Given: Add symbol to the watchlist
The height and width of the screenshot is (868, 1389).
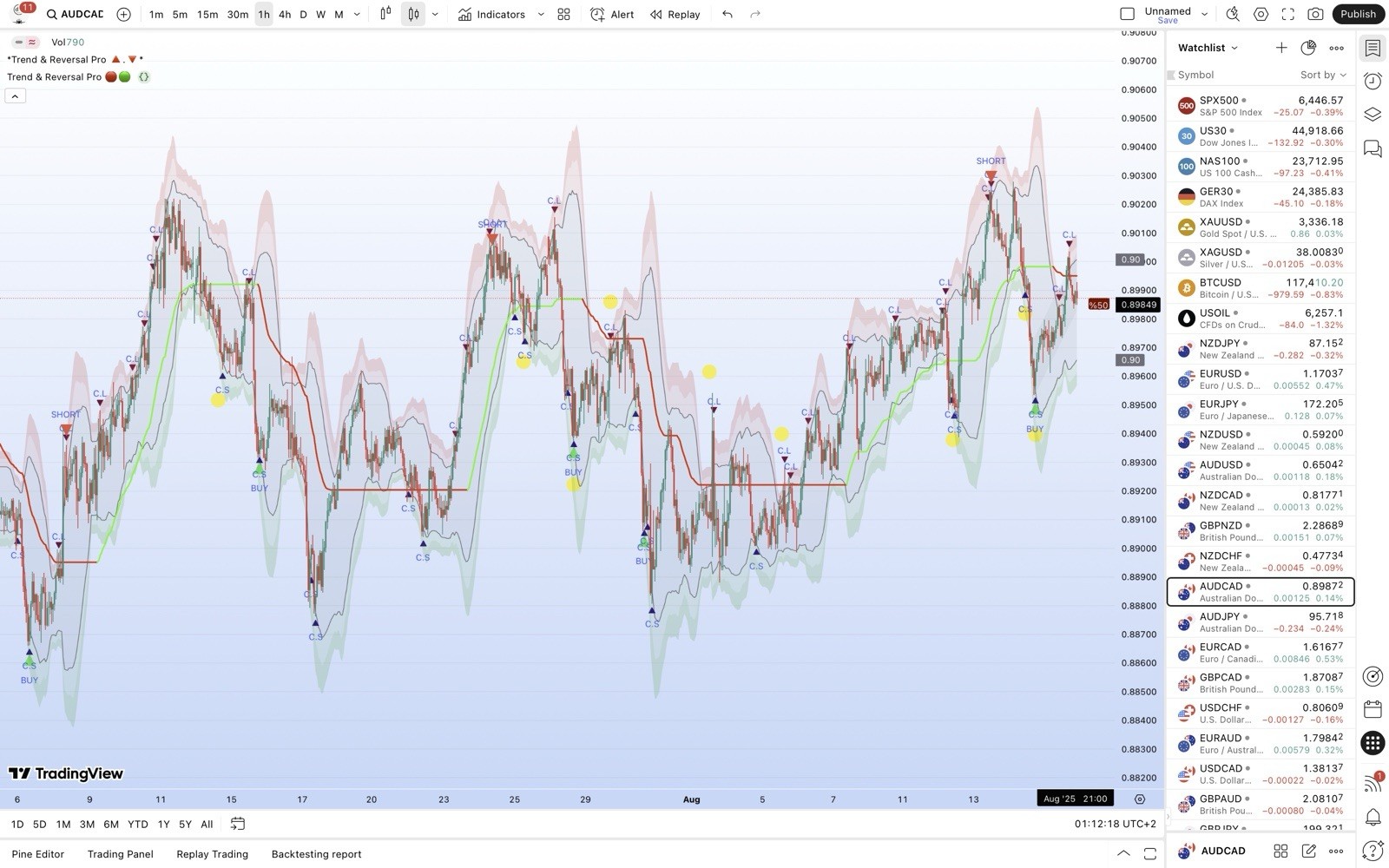Looking at the screenshot, I should pos(1281,48).
